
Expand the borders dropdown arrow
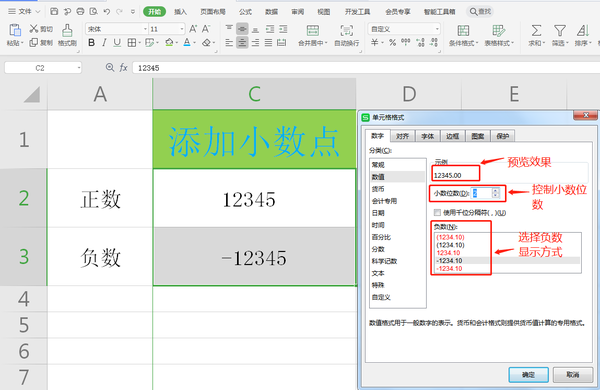(x=140, y=42)
